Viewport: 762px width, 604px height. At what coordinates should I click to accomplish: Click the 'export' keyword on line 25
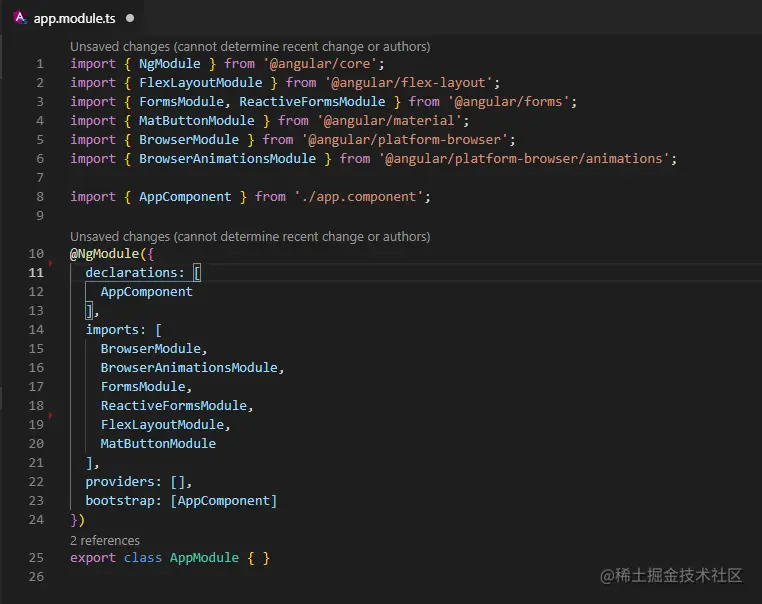(93, 558)
